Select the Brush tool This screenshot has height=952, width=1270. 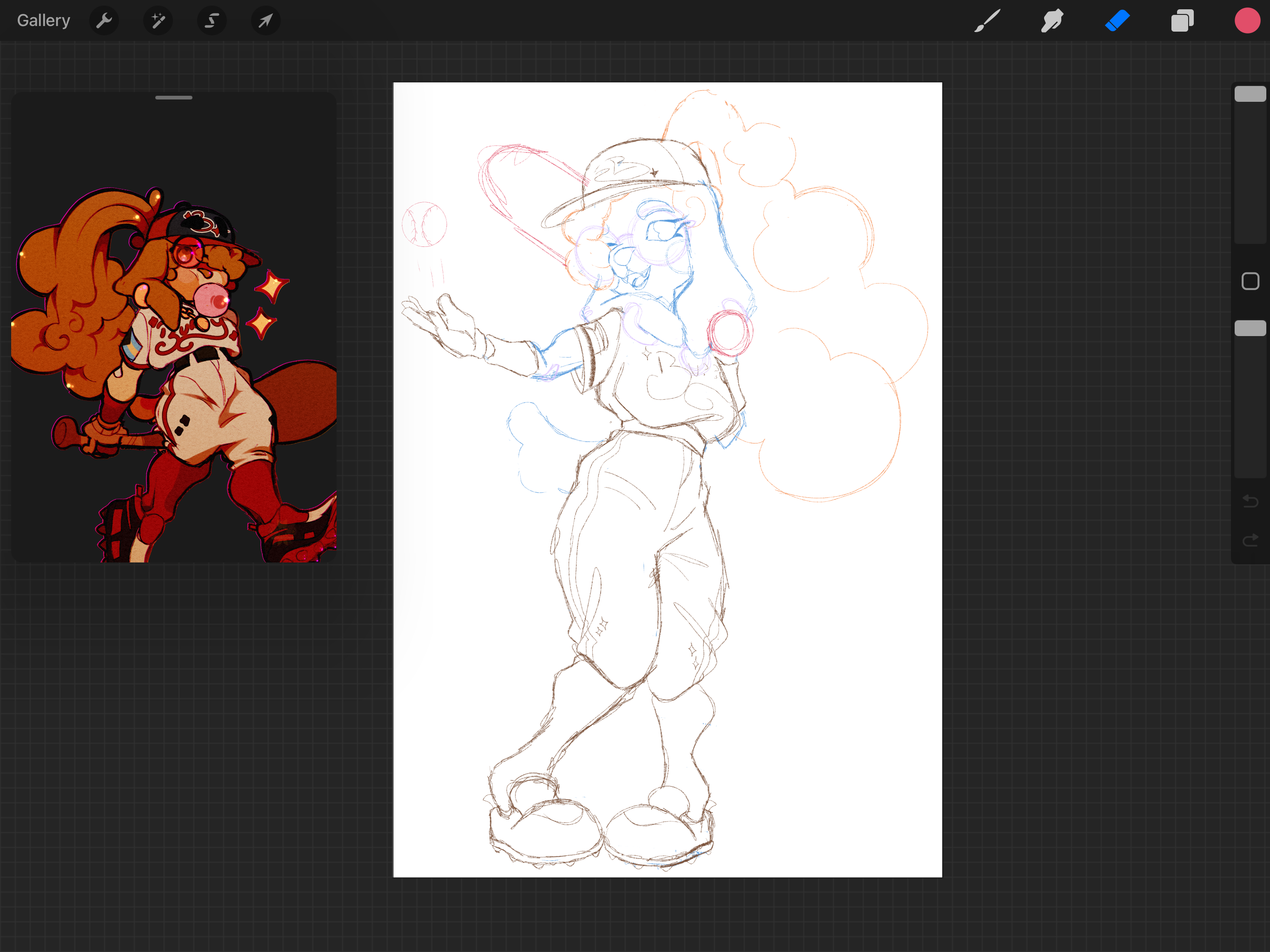987,20
